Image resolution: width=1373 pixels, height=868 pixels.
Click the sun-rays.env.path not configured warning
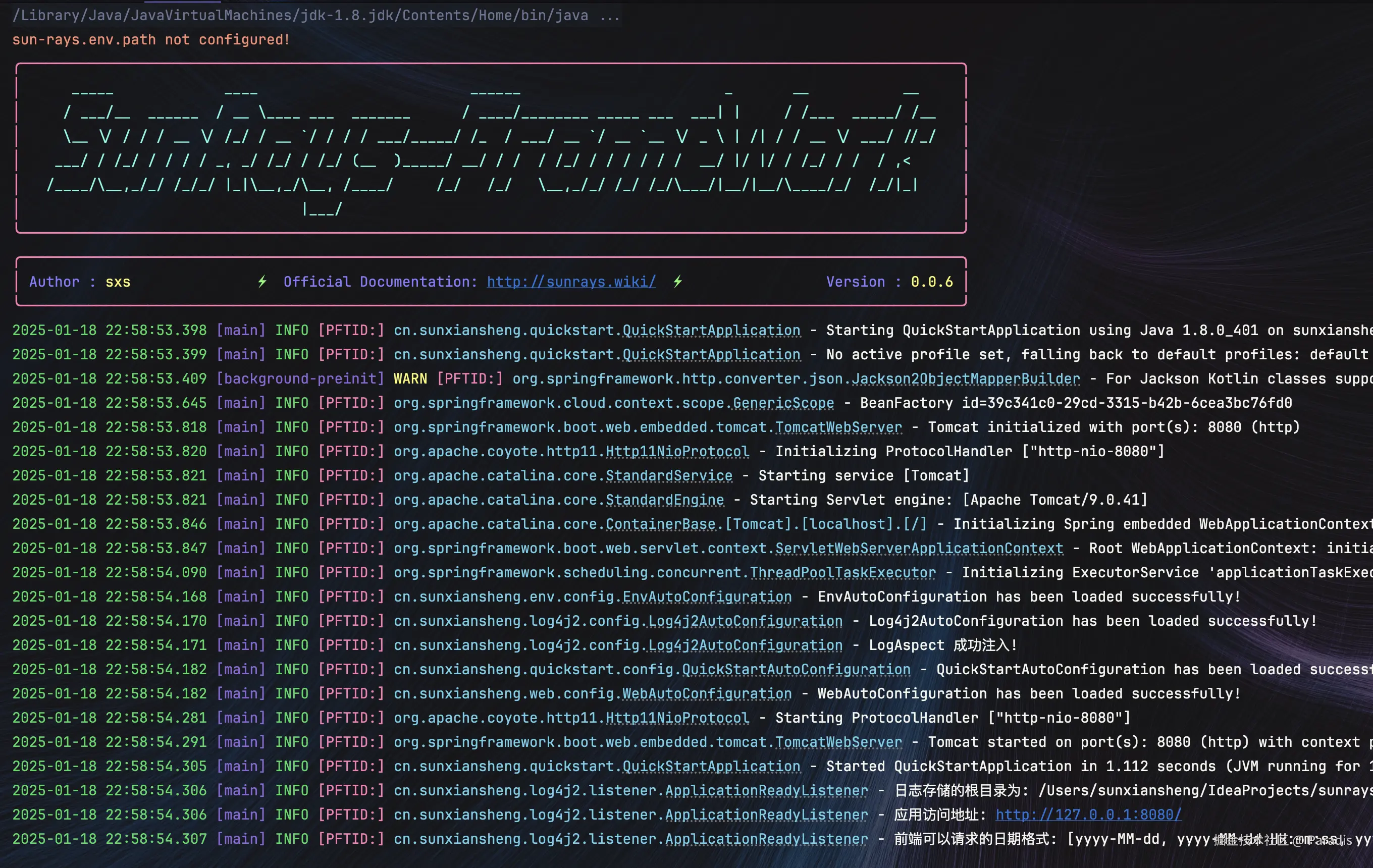click(x=151, y=40)
